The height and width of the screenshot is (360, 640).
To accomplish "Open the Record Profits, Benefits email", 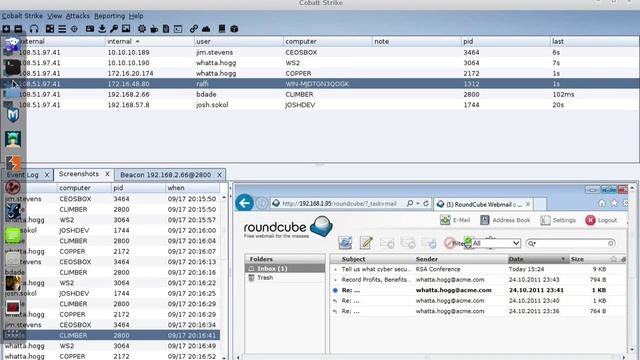I will click(x=478, y=280).
